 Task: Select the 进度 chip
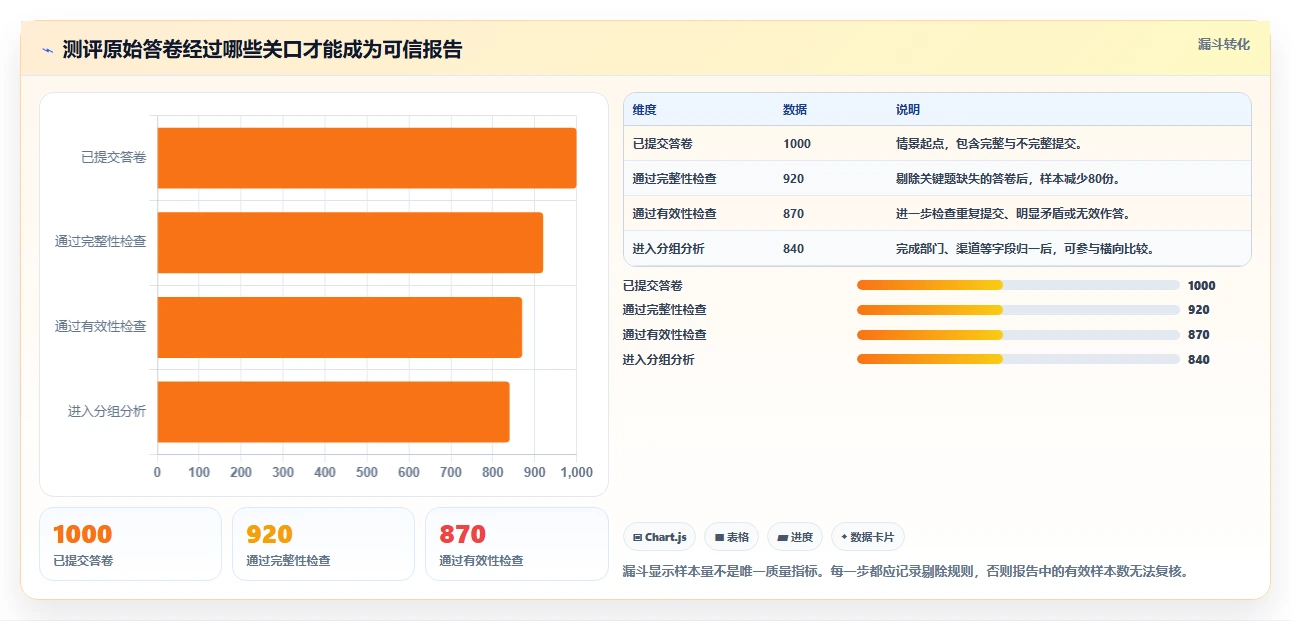click(795, 537)
